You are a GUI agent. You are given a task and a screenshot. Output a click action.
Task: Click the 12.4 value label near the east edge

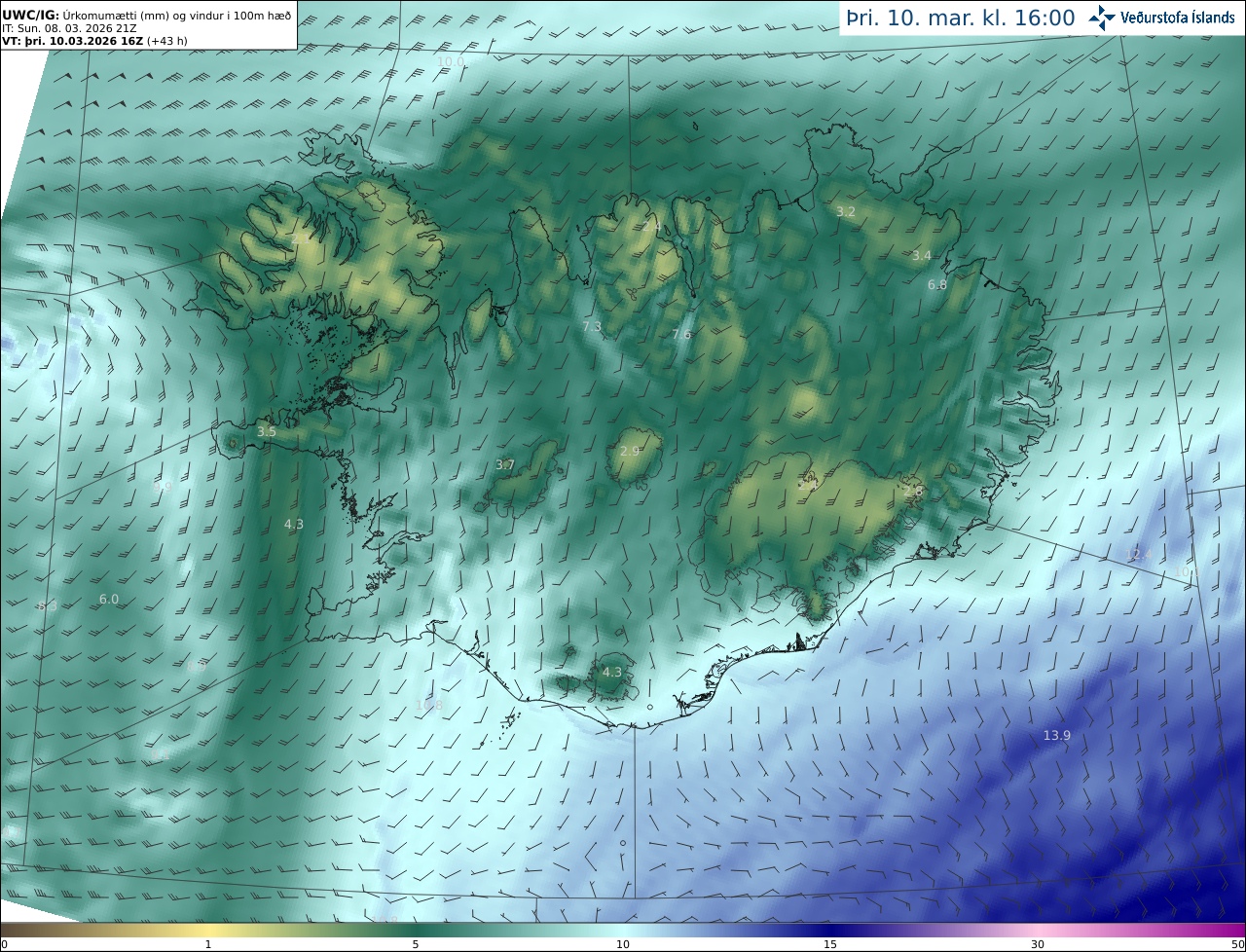1139,554
